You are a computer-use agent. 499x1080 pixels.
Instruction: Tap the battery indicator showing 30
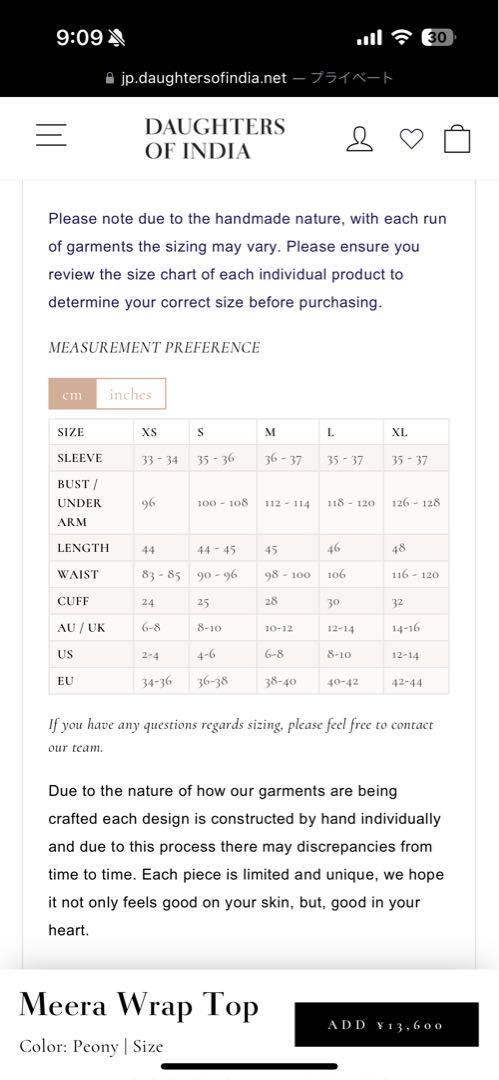[x=438, y=37]
